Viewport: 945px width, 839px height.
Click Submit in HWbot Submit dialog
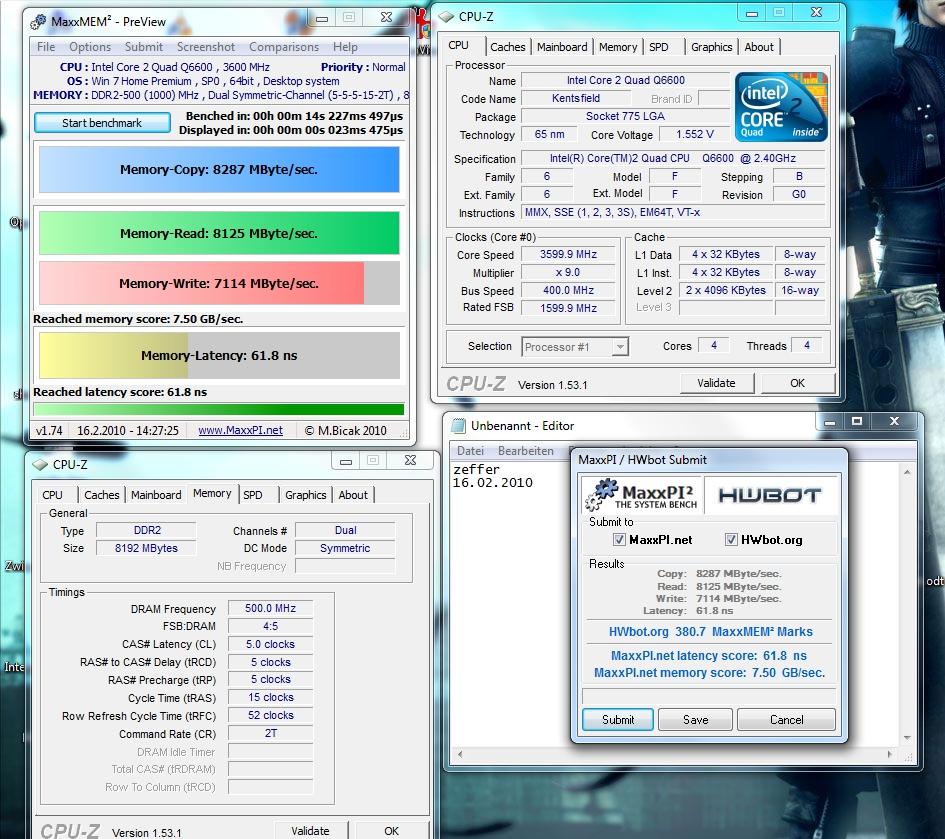[x=618, y=720]
